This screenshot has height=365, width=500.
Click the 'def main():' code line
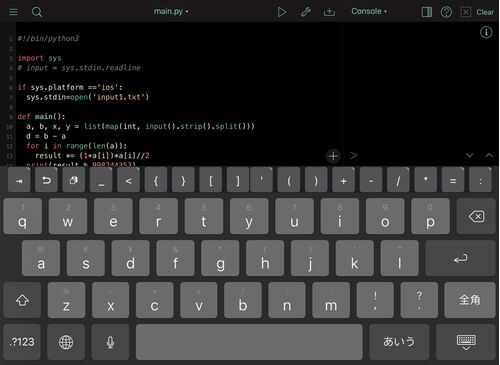(41, 117)
